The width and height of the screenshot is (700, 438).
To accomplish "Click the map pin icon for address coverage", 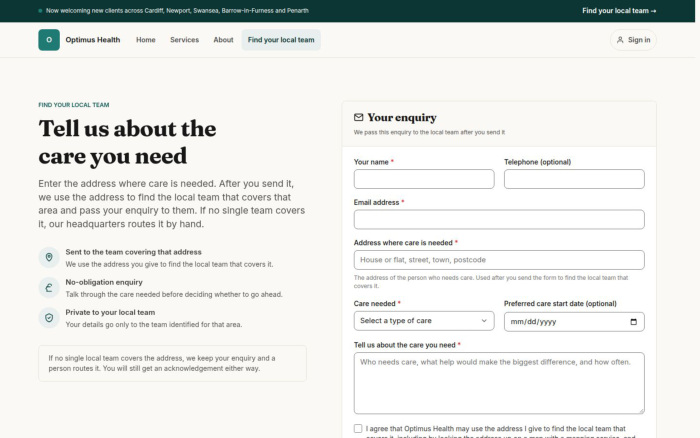I will 49,258.
